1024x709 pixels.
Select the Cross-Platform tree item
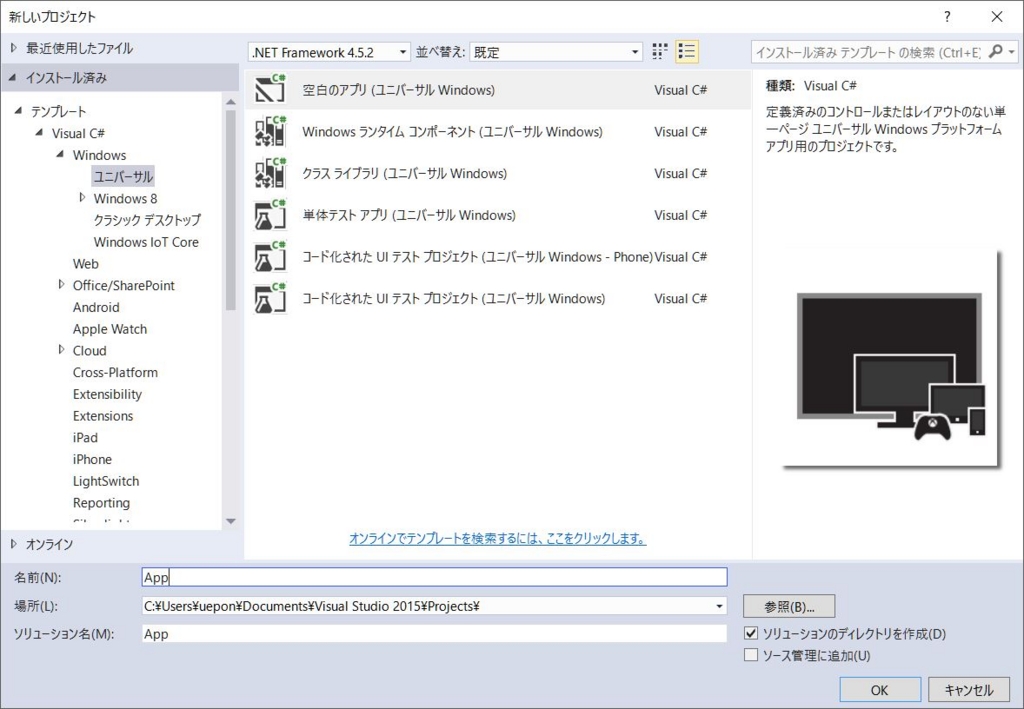coord(115,372)
